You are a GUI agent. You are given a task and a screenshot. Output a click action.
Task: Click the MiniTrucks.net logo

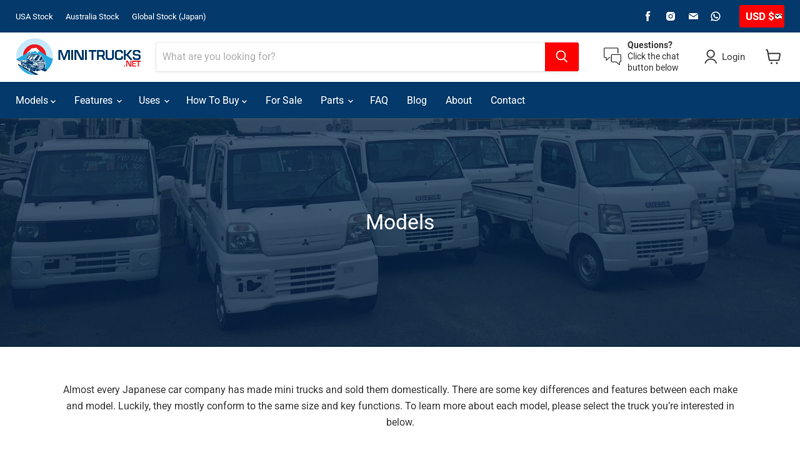pyautogui.click(x=78, y=57)
